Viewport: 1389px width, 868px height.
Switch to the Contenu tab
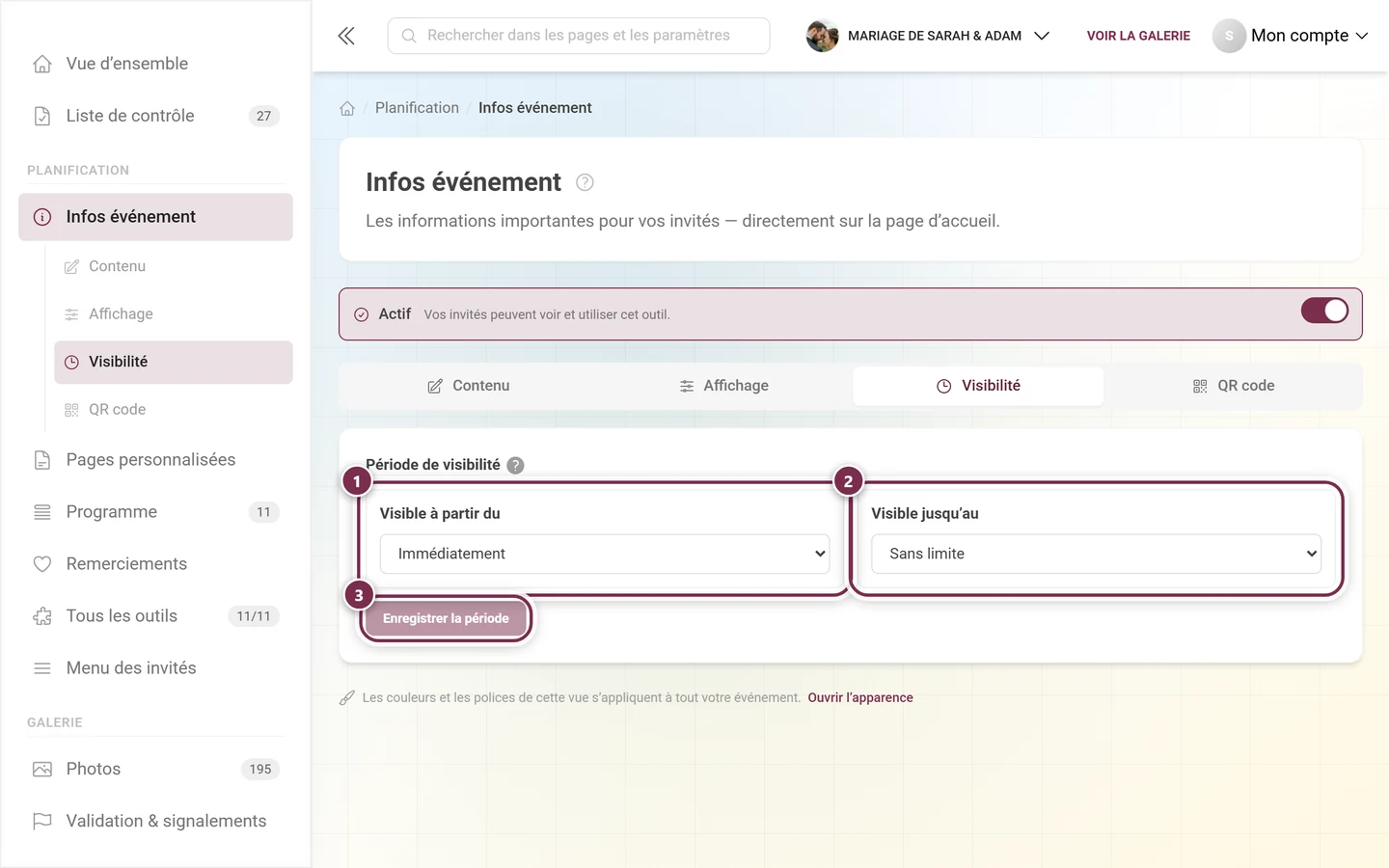[469, 386]
